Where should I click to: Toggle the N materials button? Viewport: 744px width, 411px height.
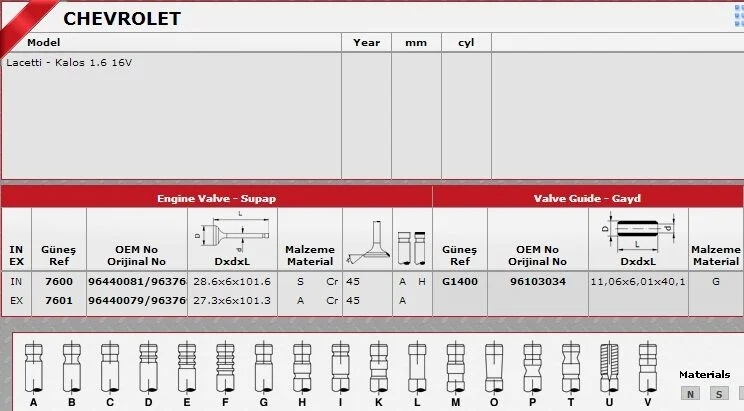click(690, 393)
